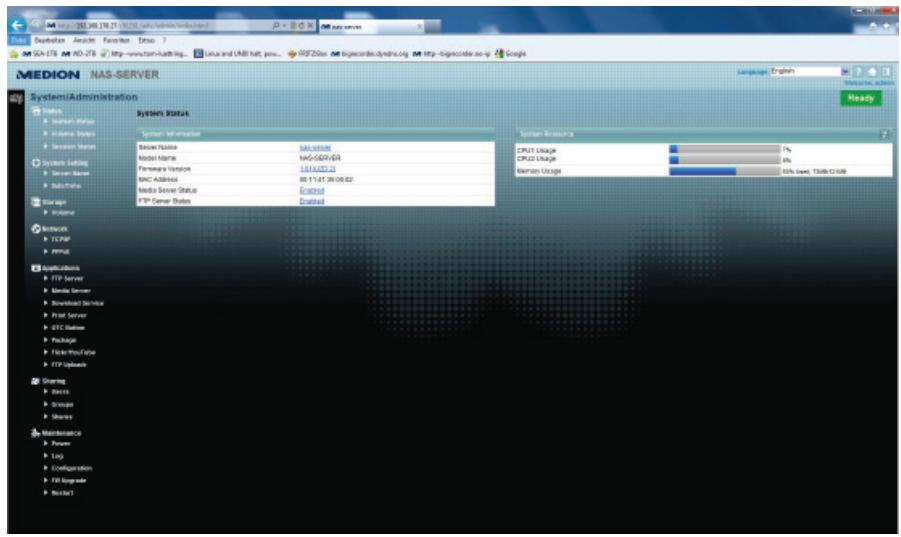Click the help icon beside the language box
Image resolution: width=901 pixels, height=537 pixels.
coord(858,72)
